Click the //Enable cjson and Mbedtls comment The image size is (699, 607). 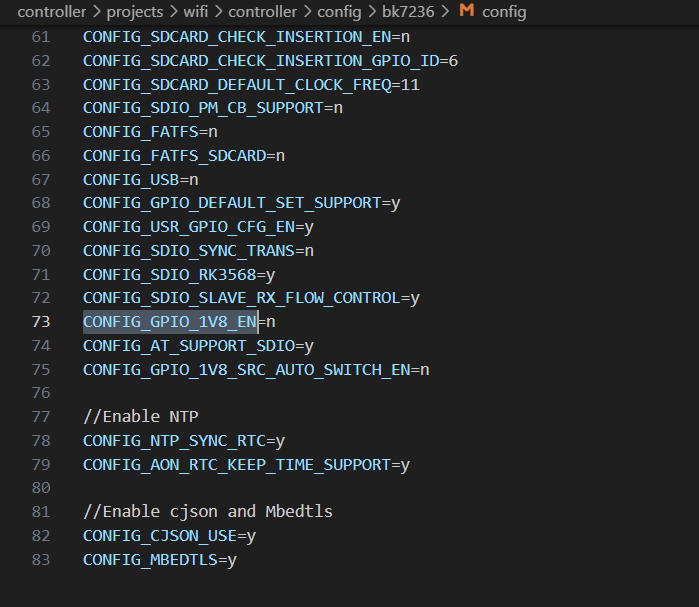point(207,511)
